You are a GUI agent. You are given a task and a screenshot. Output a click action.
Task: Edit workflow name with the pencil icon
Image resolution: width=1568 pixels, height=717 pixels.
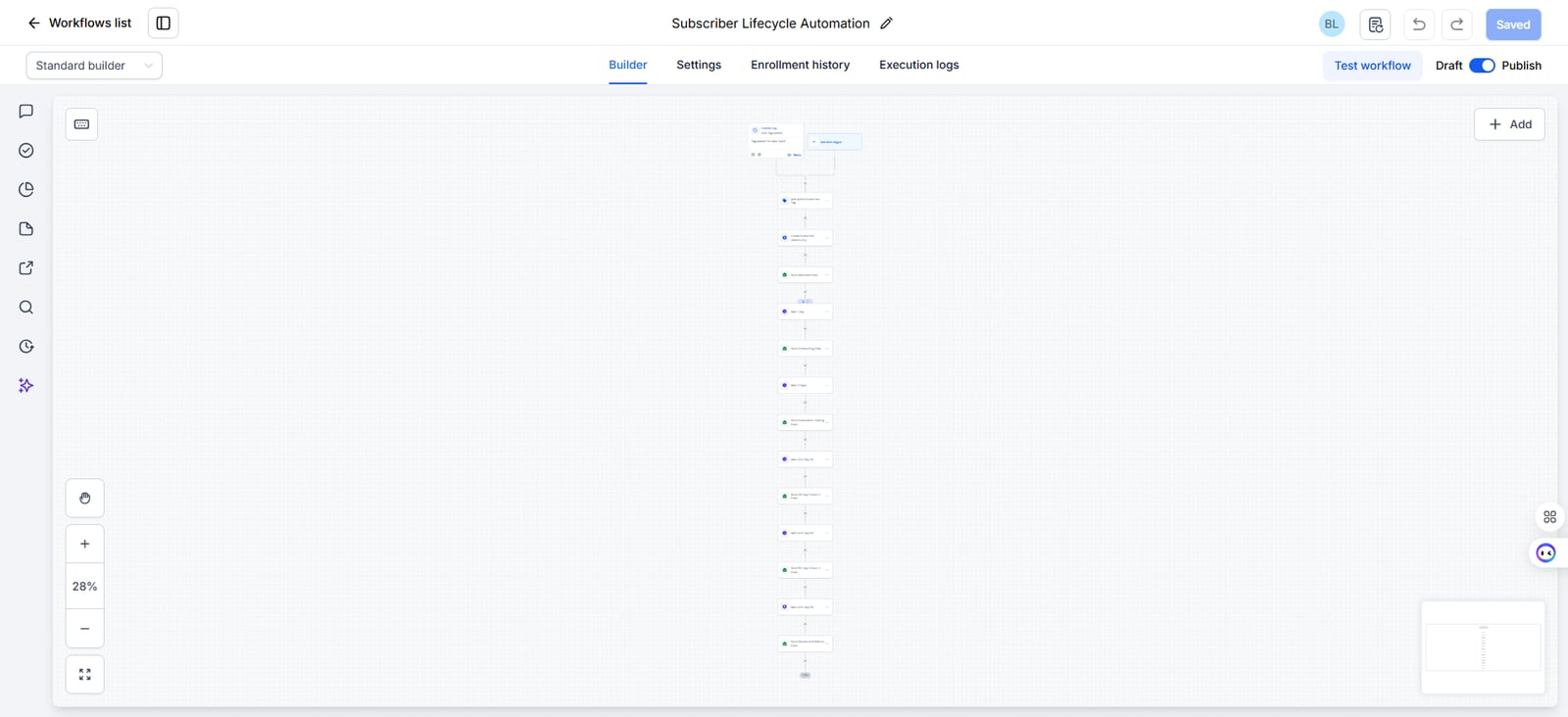886,24
